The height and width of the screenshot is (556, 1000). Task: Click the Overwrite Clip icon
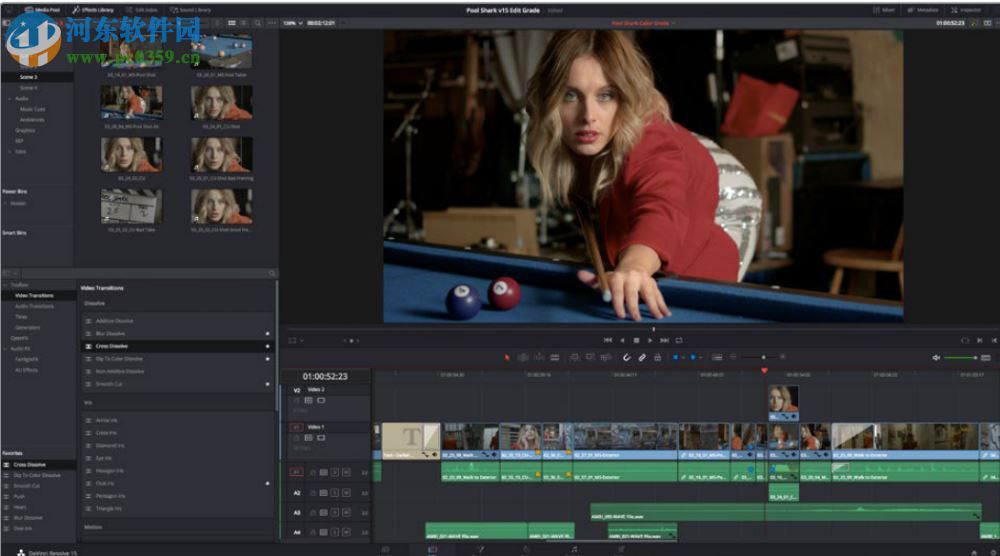[x=590, y=358]
